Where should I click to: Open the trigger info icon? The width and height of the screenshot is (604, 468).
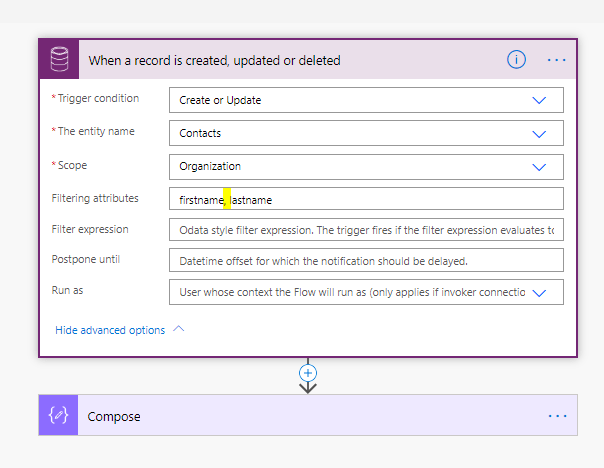click(x=516, y=60)
